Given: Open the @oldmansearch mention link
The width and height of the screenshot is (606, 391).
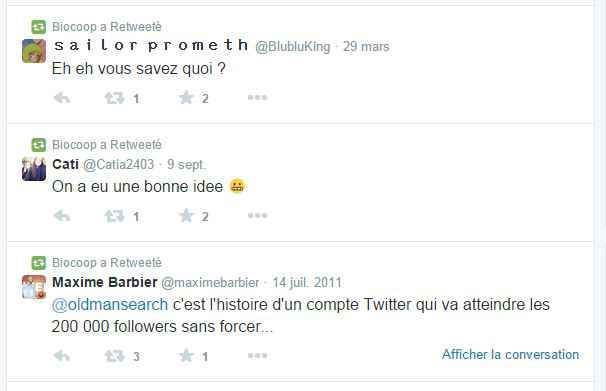Looking at the screenshot, I should 110,304.
